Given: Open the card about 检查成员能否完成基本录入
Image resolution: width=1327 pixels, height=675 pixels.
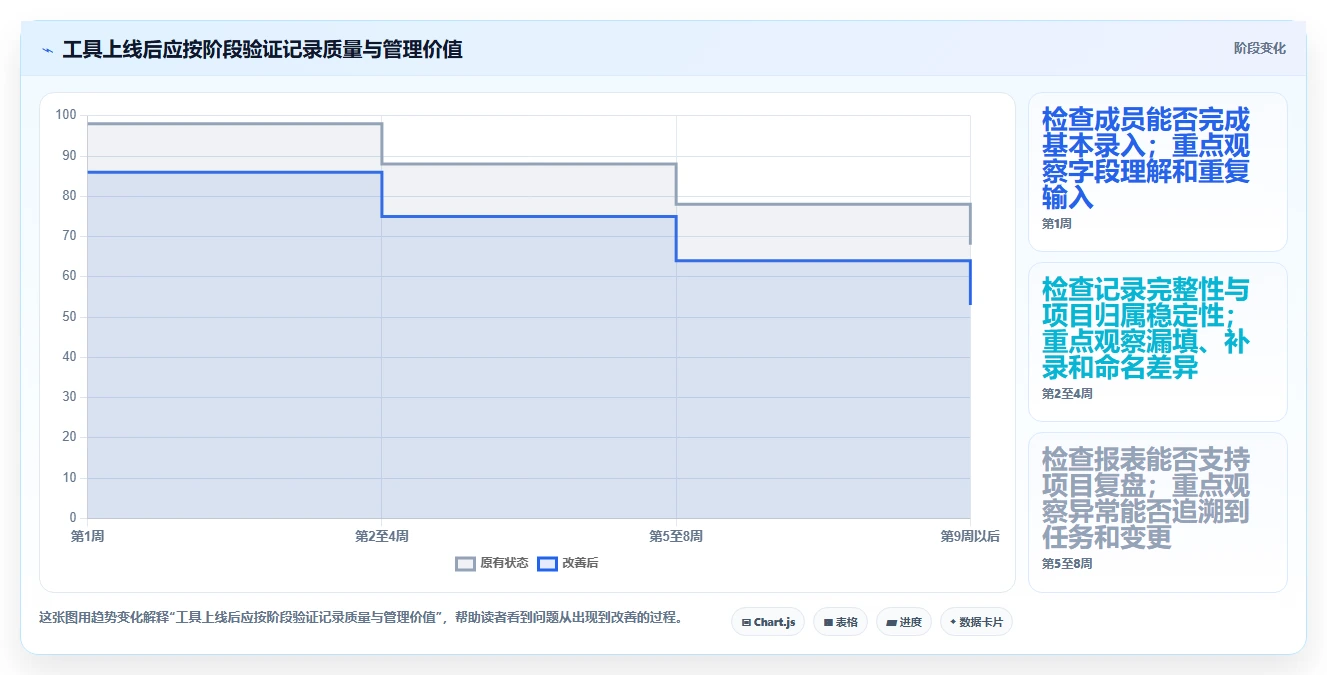Looking at the screenshot, I should coord(1157,172).
